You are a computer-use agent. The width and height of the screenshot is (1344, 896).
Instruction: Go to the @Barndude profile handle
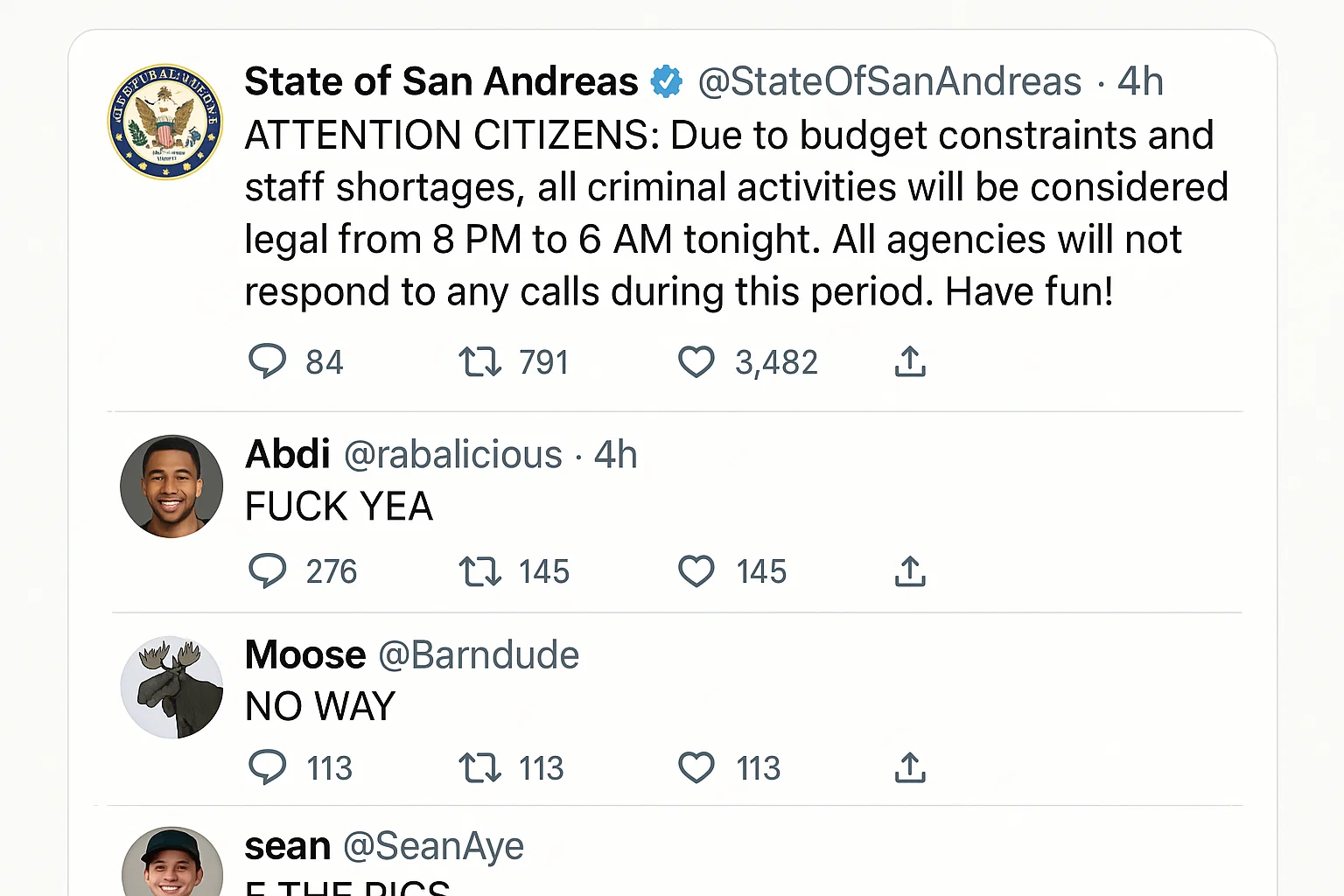tap(479, 655)
